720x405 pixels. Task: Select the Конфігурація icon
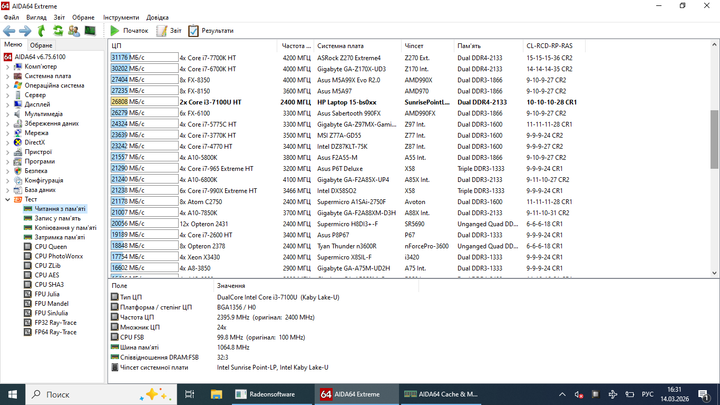click(x=18, y=180)
